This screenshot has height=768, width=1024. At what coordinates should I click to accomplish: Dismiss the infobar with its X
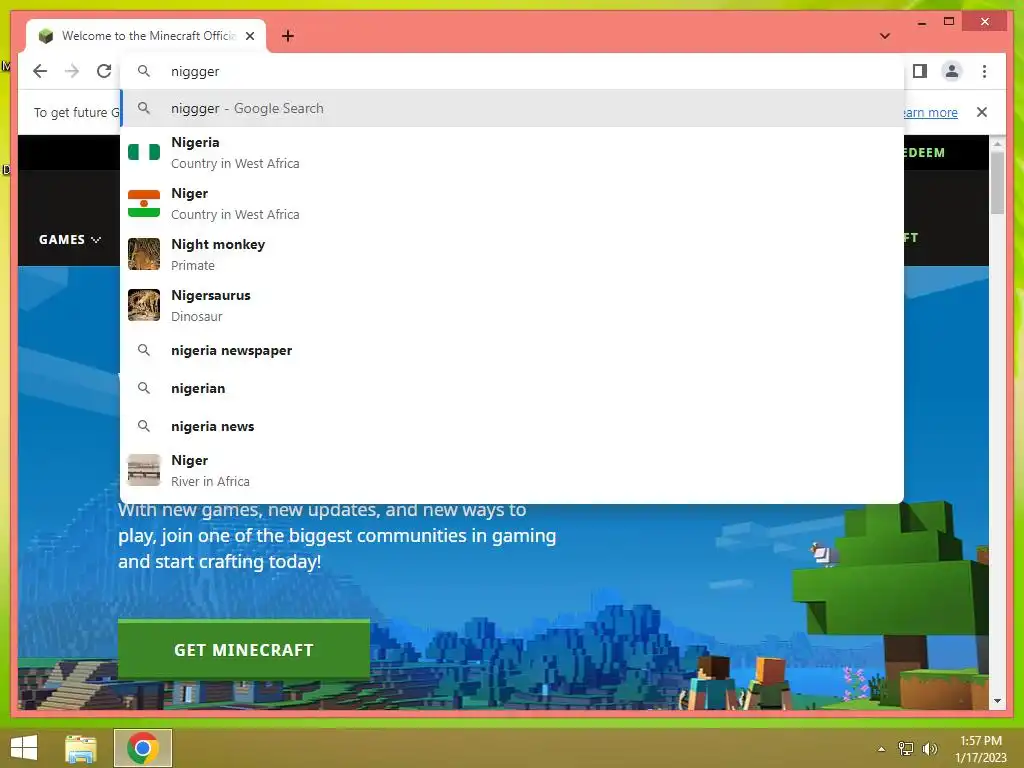(x=982, y=112)
